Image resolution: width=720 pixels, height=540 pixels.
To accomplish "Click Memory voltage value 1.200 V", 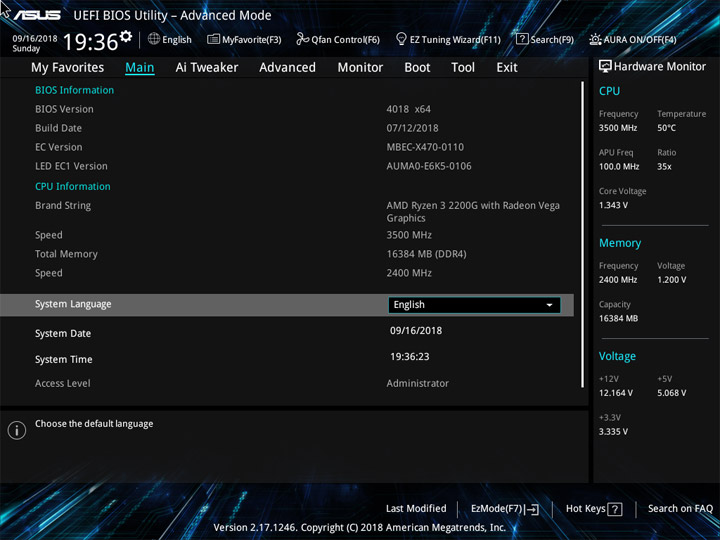I will [671, 280].
